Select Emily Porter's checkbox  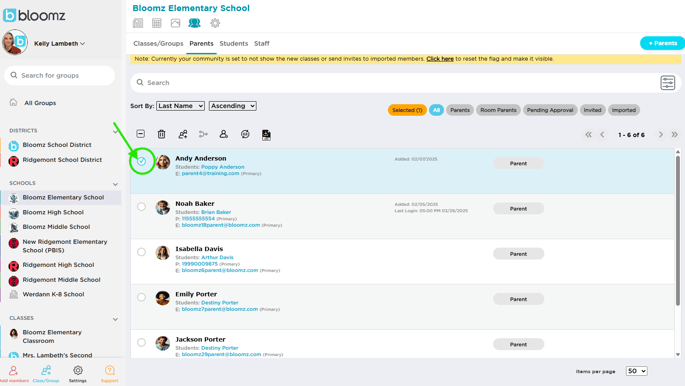point(142,297)
